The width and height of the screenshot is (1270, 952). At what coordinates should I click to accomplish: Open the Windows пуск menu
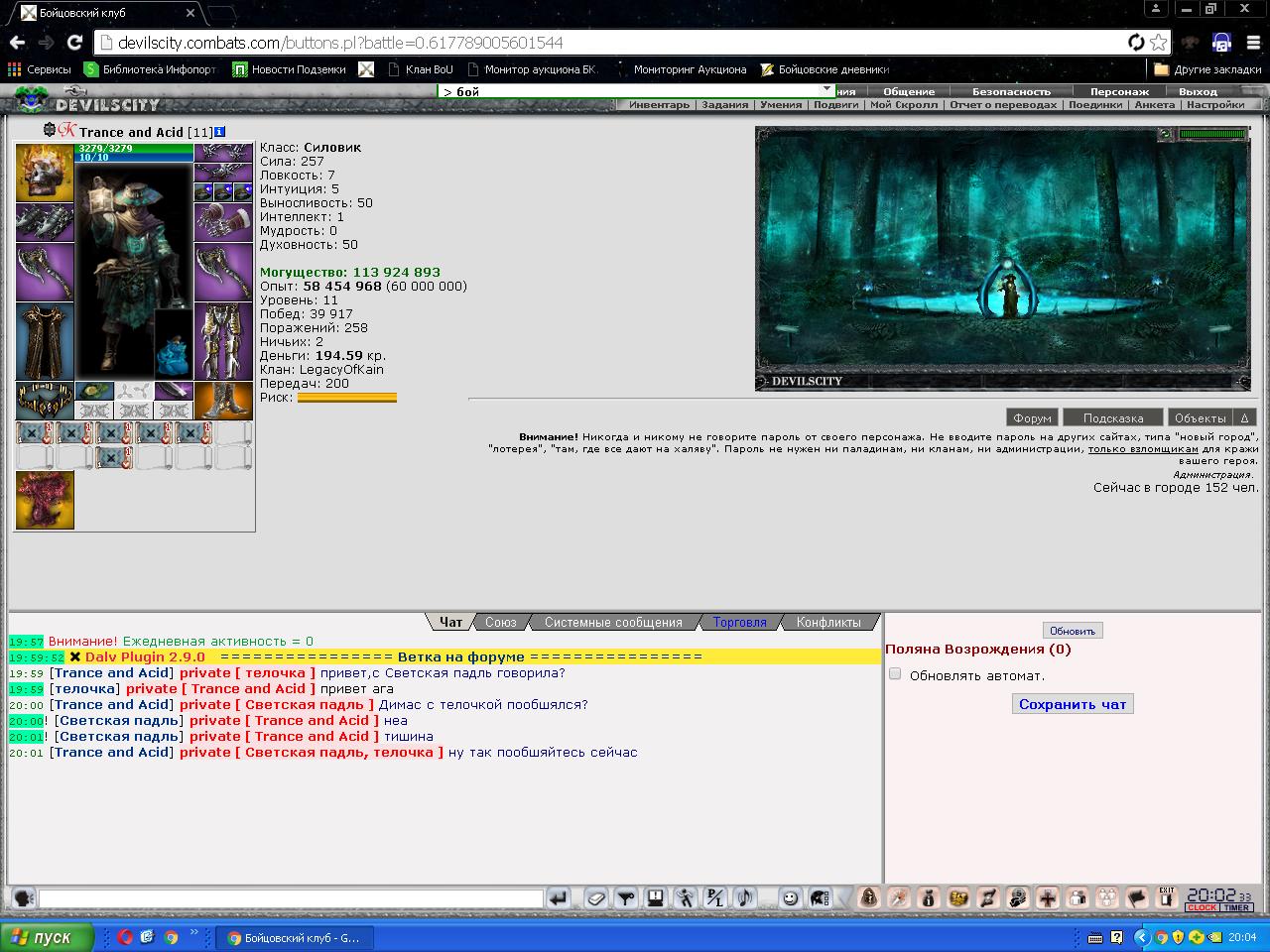coord(47,937)
